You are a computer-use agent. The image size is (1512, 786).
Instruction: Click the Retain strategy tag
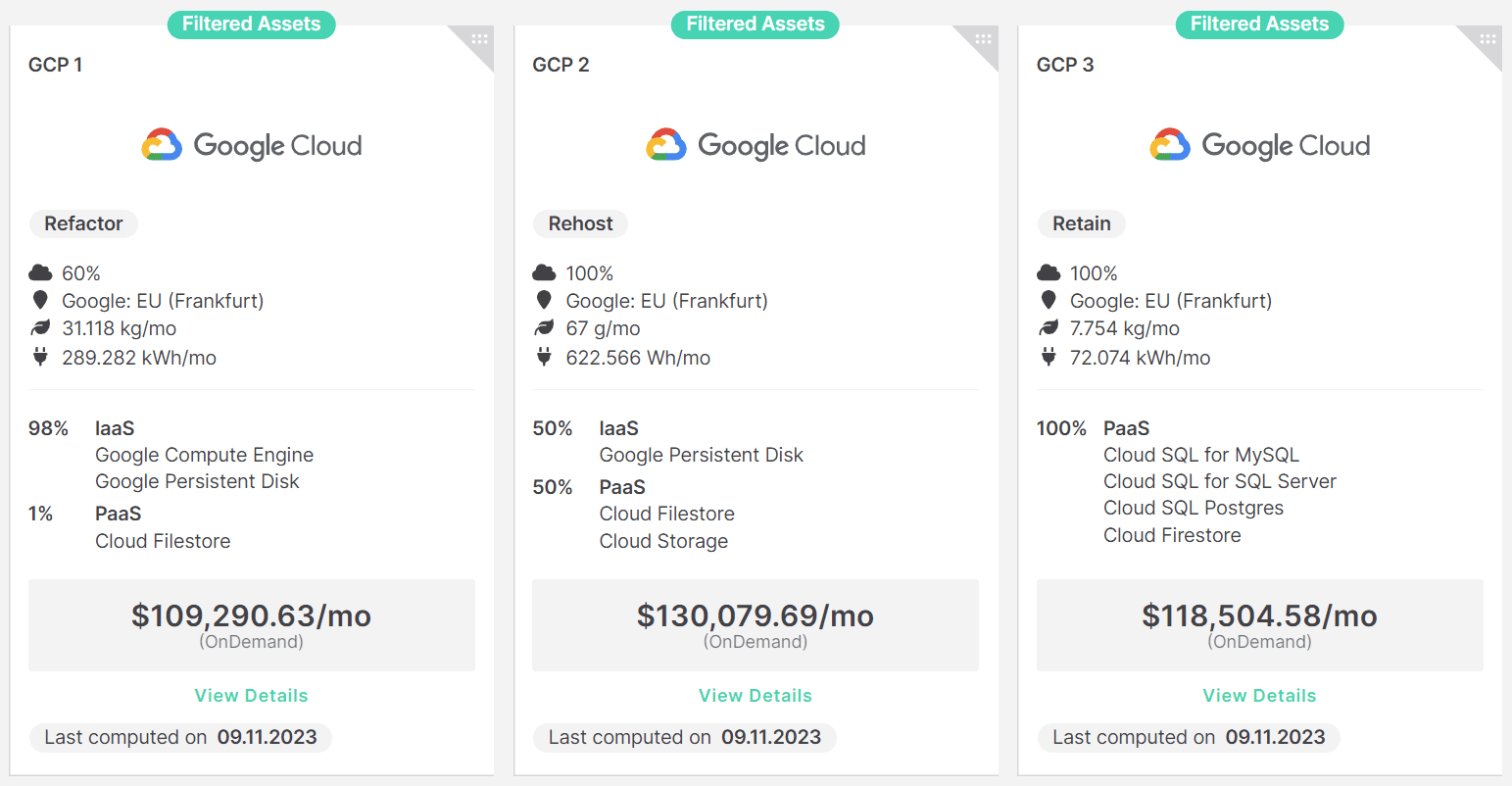1081,223
